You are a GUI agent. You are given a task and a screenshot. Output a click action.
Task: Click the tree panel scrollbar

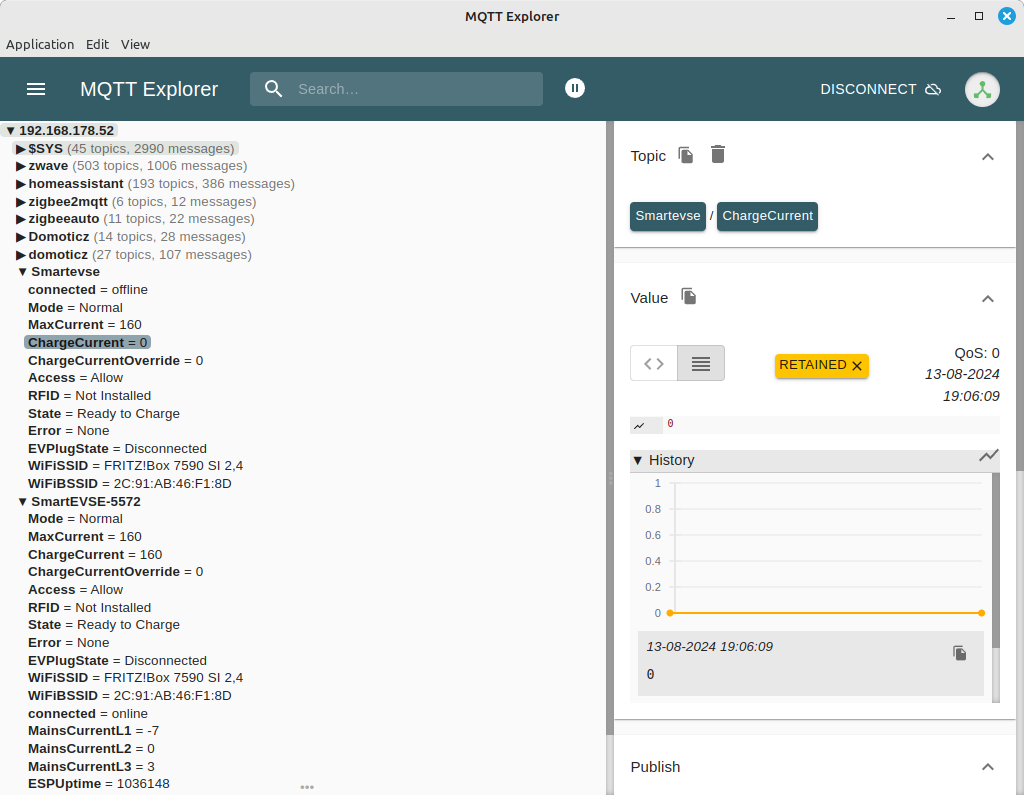coord(610,428)
